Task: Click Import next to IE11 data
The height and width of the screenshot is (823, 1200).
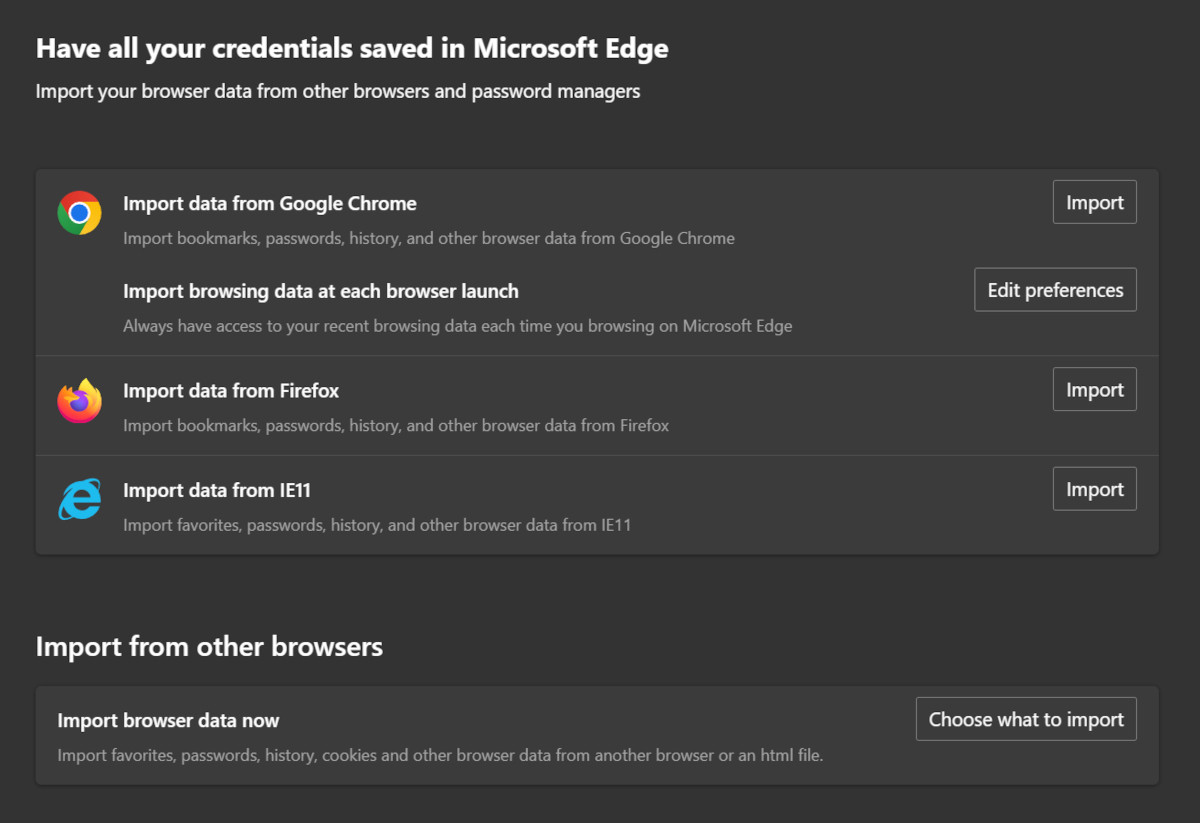Action: (1094, 488)
